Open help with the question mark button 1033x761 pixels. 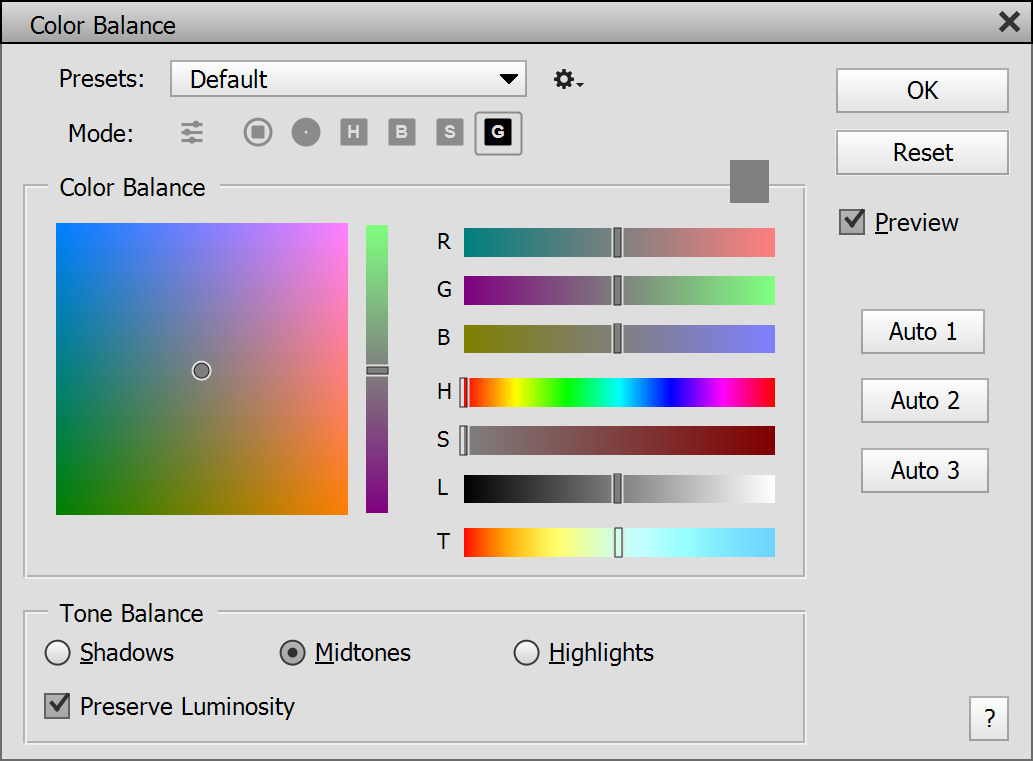[x=989, y=718]
